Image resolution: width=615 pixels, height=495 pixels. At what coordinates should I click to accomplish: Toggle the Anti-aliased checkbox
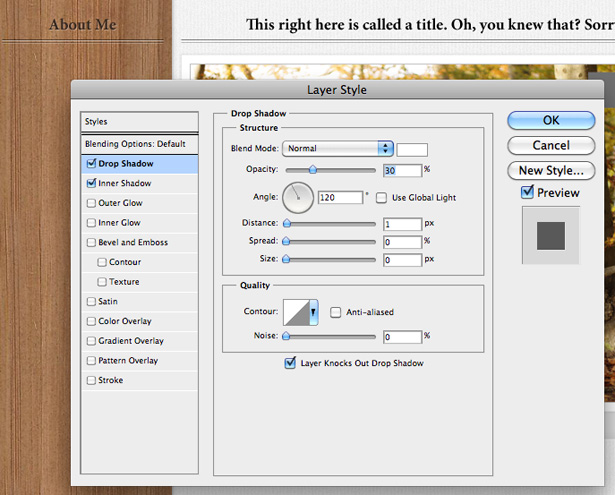click(335, 312)
